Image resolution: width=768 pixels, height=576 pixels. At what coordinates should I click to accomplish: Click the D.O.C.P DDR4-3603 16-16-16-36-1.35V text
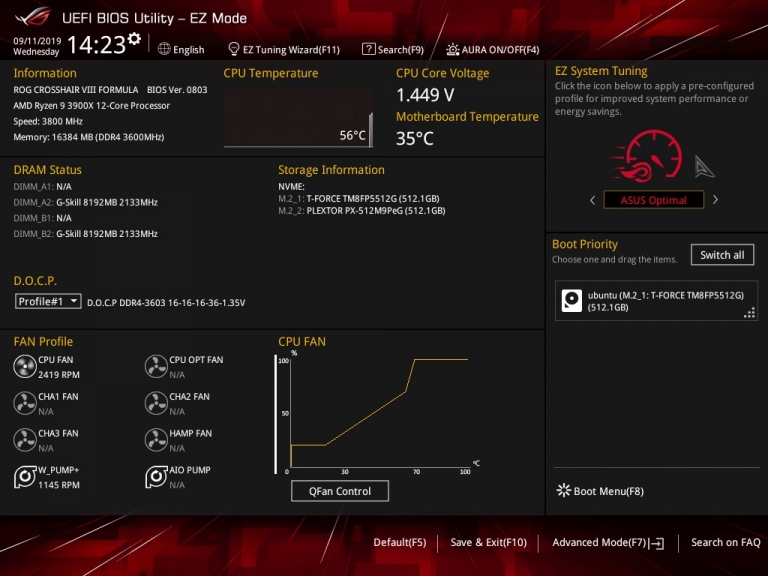166,303
